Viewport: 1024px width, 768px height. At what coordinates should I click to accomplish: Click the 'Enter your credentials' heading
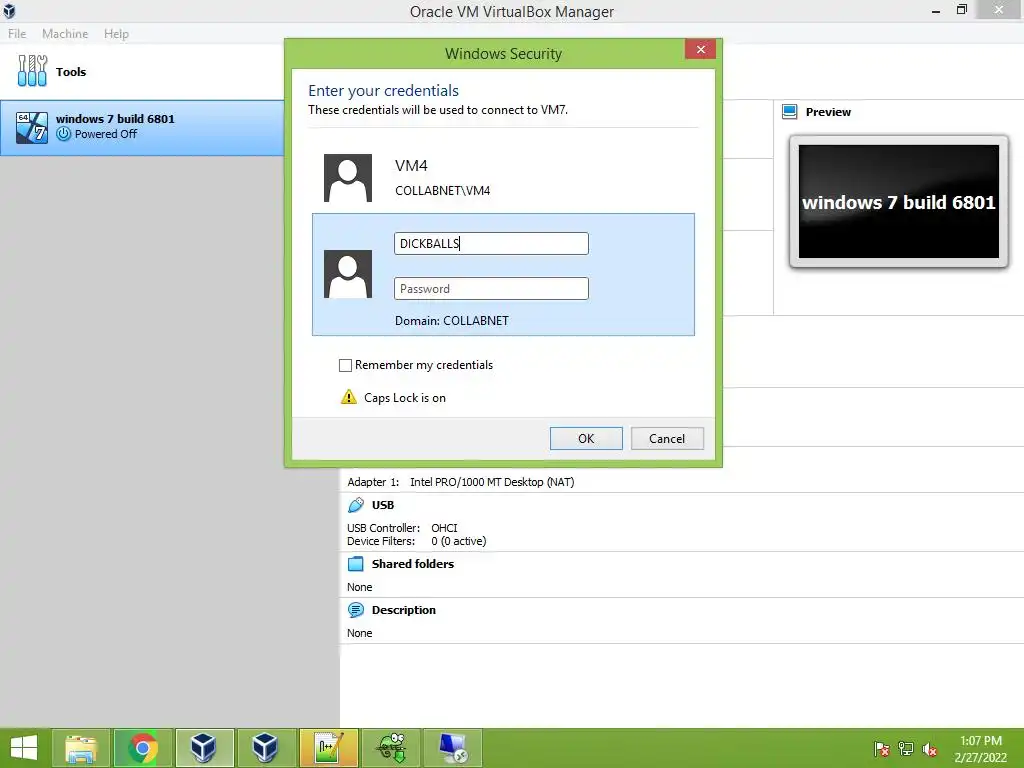click(x=383, y=91)
